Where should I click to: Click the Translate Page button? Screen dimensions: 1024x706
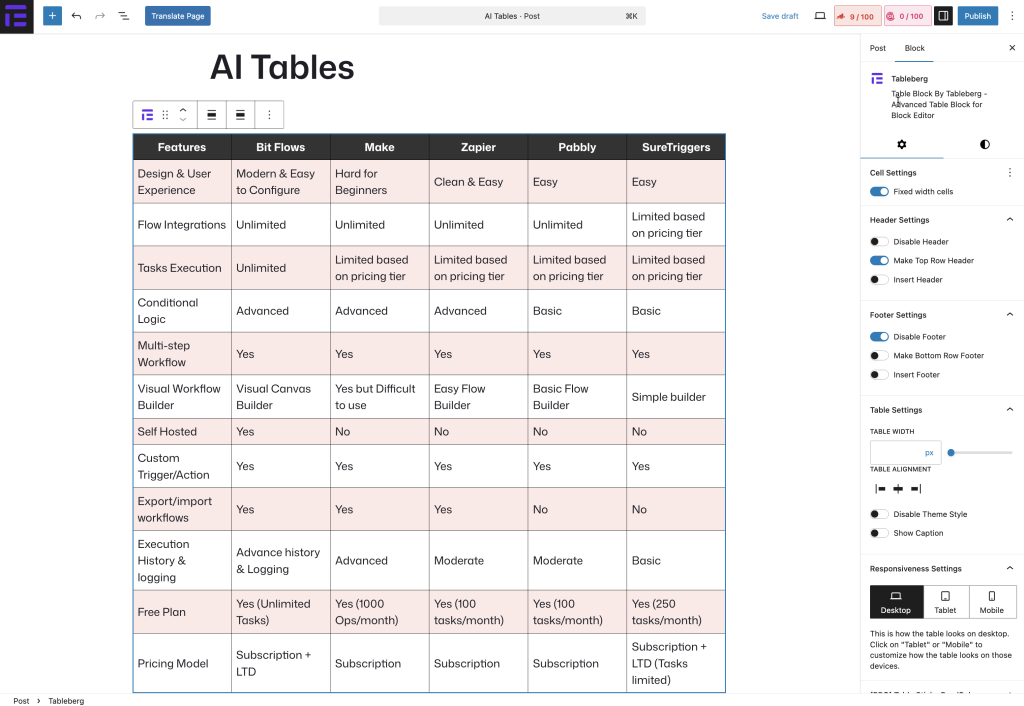click(178, 16)
